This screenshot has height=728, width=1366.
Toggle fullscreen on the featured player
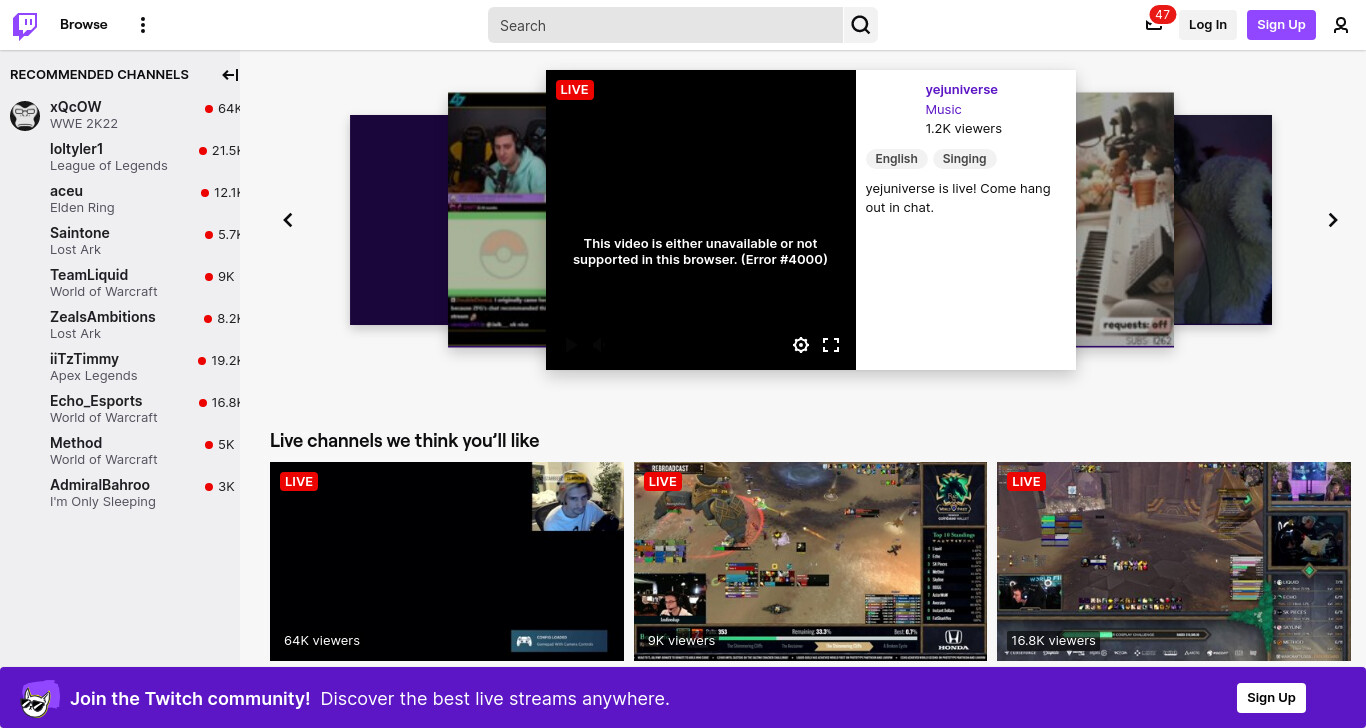pyautogui.click(x=831, y=345)
